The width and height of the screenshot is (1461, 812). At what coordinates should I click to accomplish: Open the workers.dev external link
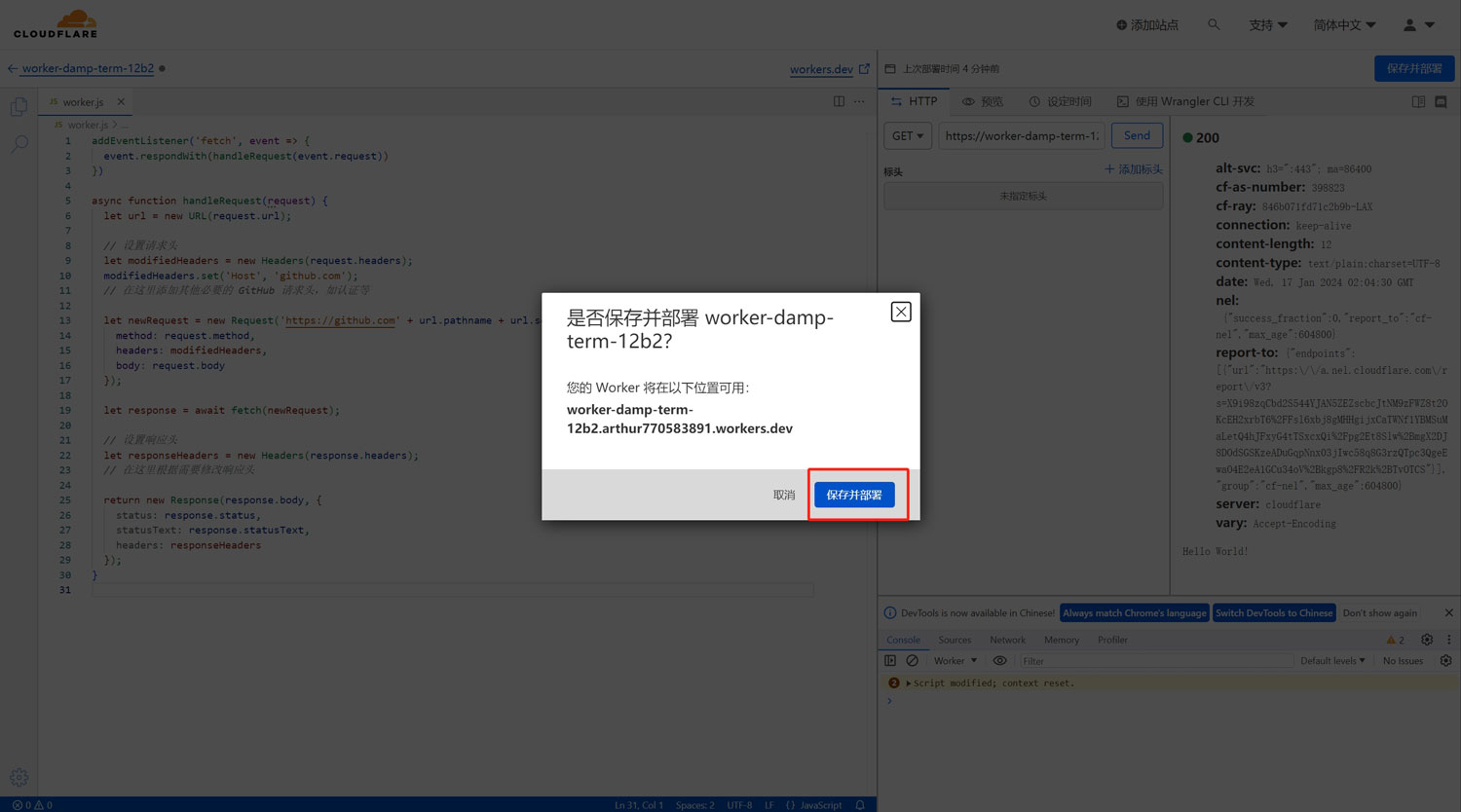tap(830, 69)
